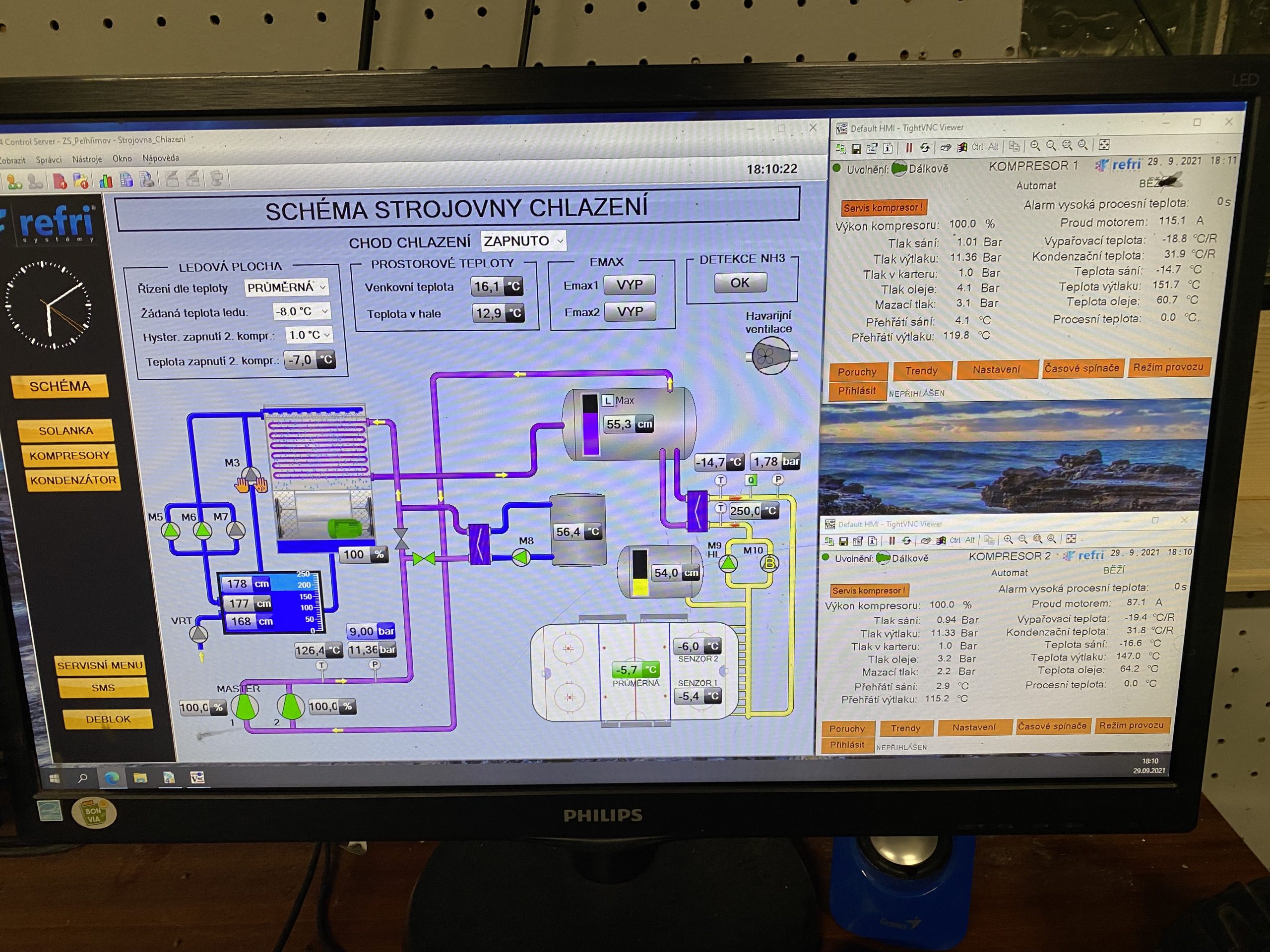Image resolution: width=1270 pixels, height=952 pixels.
Task: Click the green M9 HL pump symbol
Action: coord(728,563)
